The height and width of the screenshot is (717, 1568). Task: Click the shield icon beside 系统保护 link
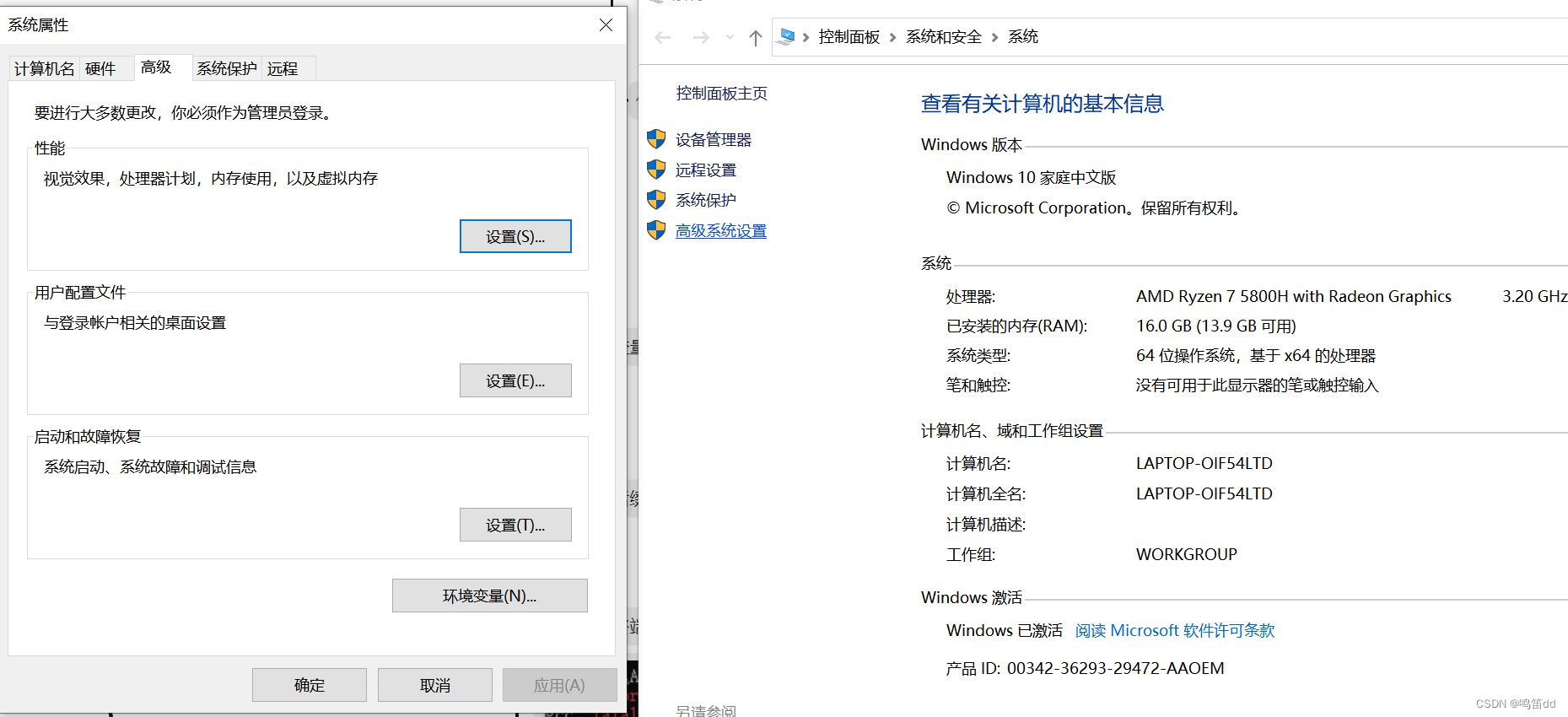(656, 200)
